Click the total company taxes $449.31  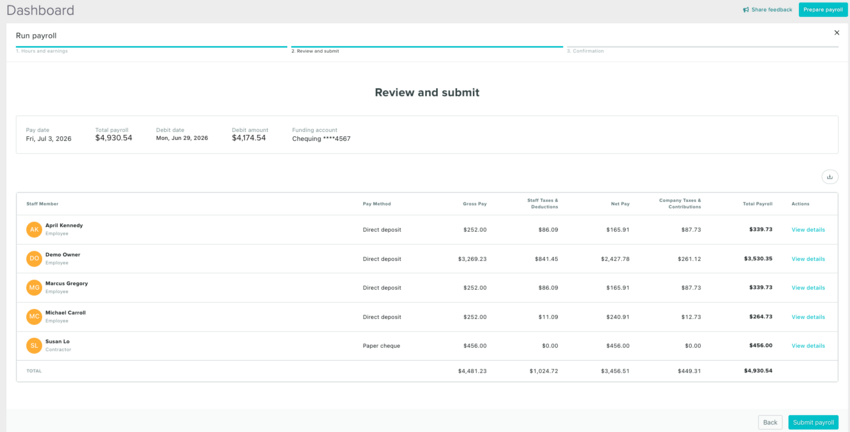[x=689, y=371]
